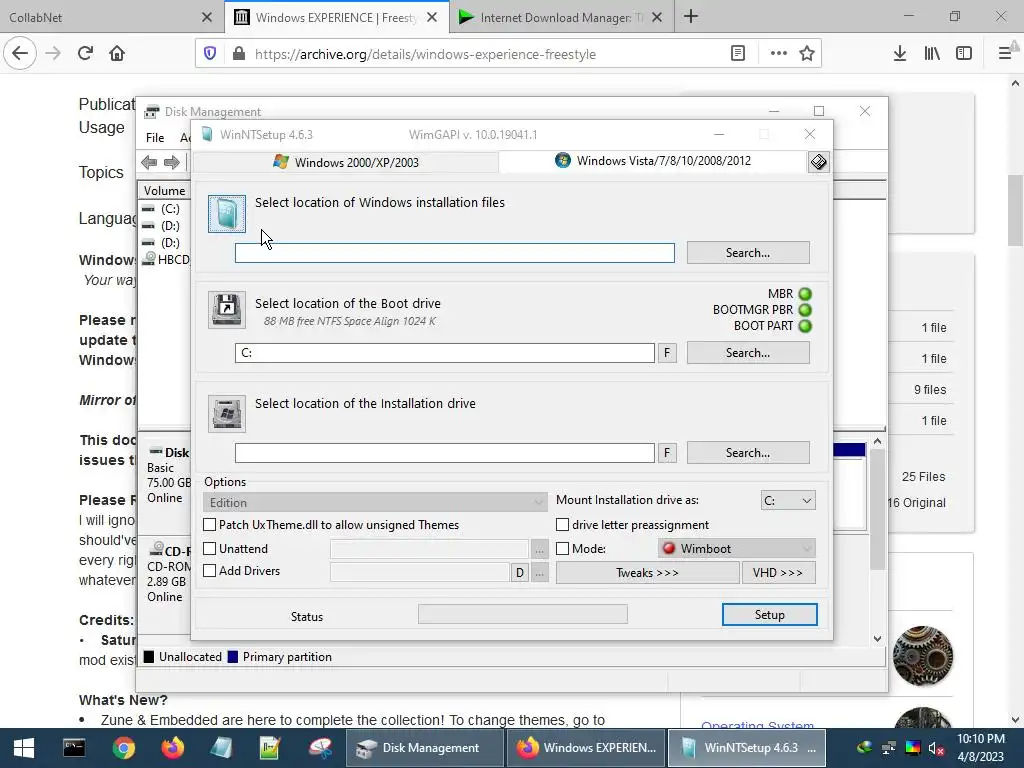The height and width of the screenshot is (768, 1024).
Task: Click F button next to Boot drive field
Action: 667,353
